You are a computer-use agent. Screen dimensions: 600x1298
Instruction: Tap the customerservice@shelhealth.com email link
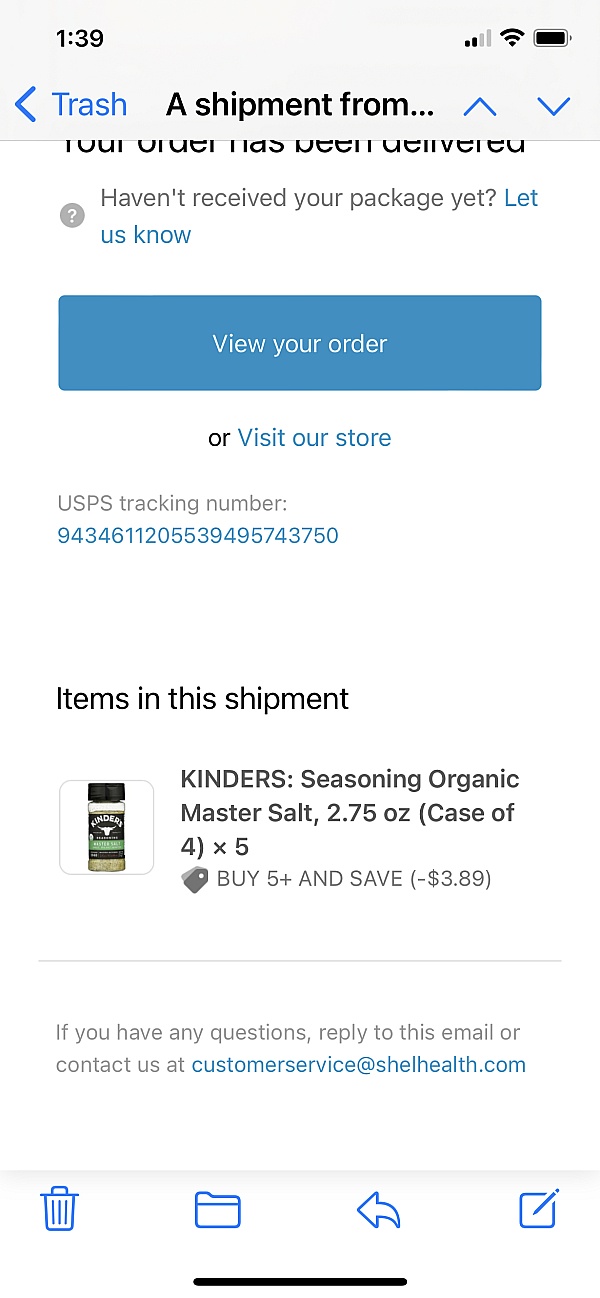tap(358, 1064)
